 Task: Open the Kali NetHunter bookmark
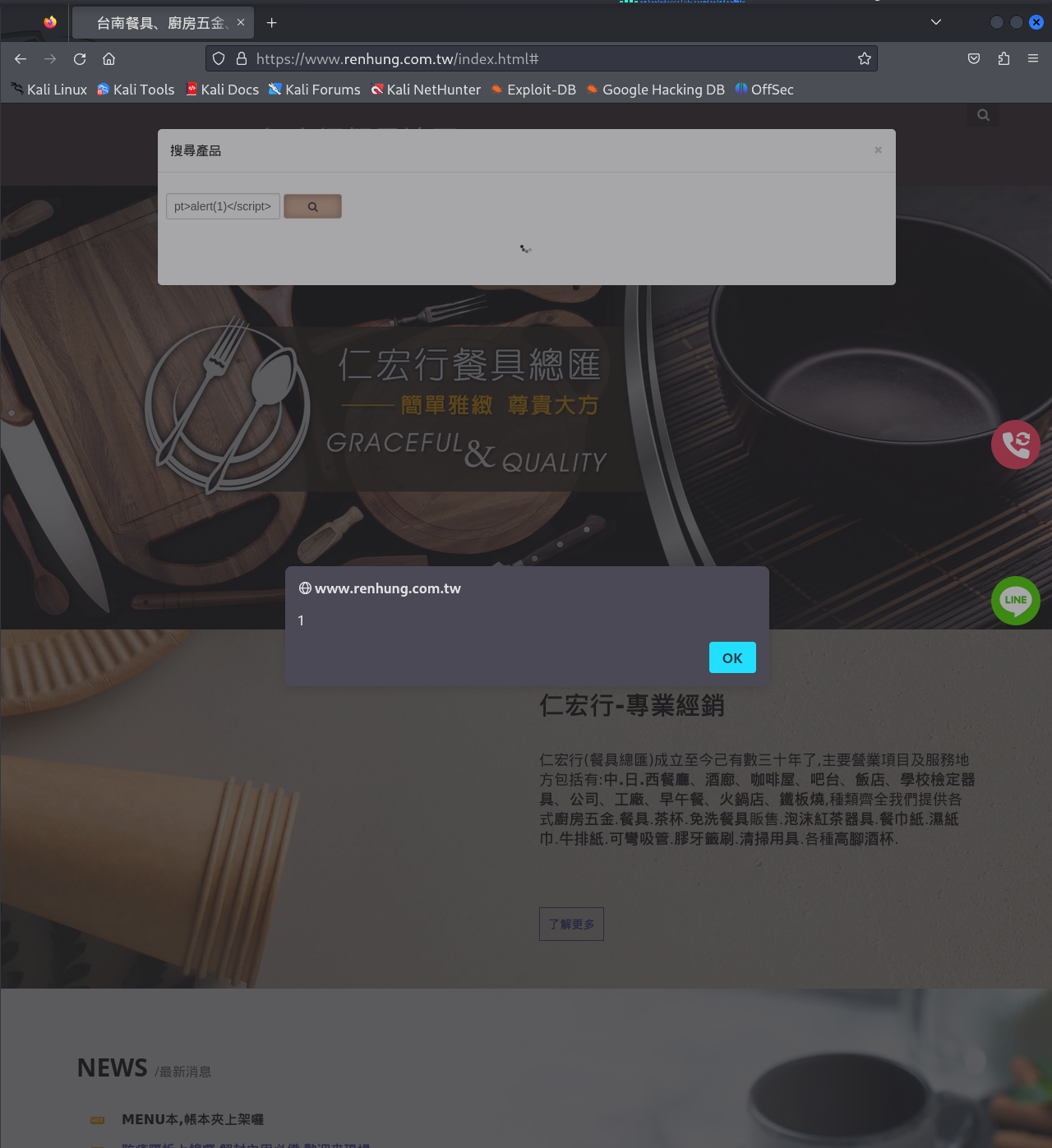point(426,90)
